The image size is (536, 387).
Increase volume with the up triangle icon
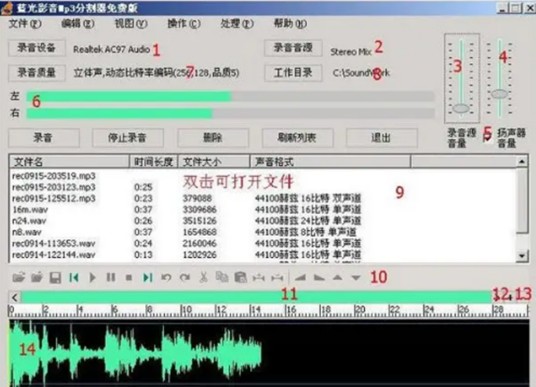click(337, 278)
